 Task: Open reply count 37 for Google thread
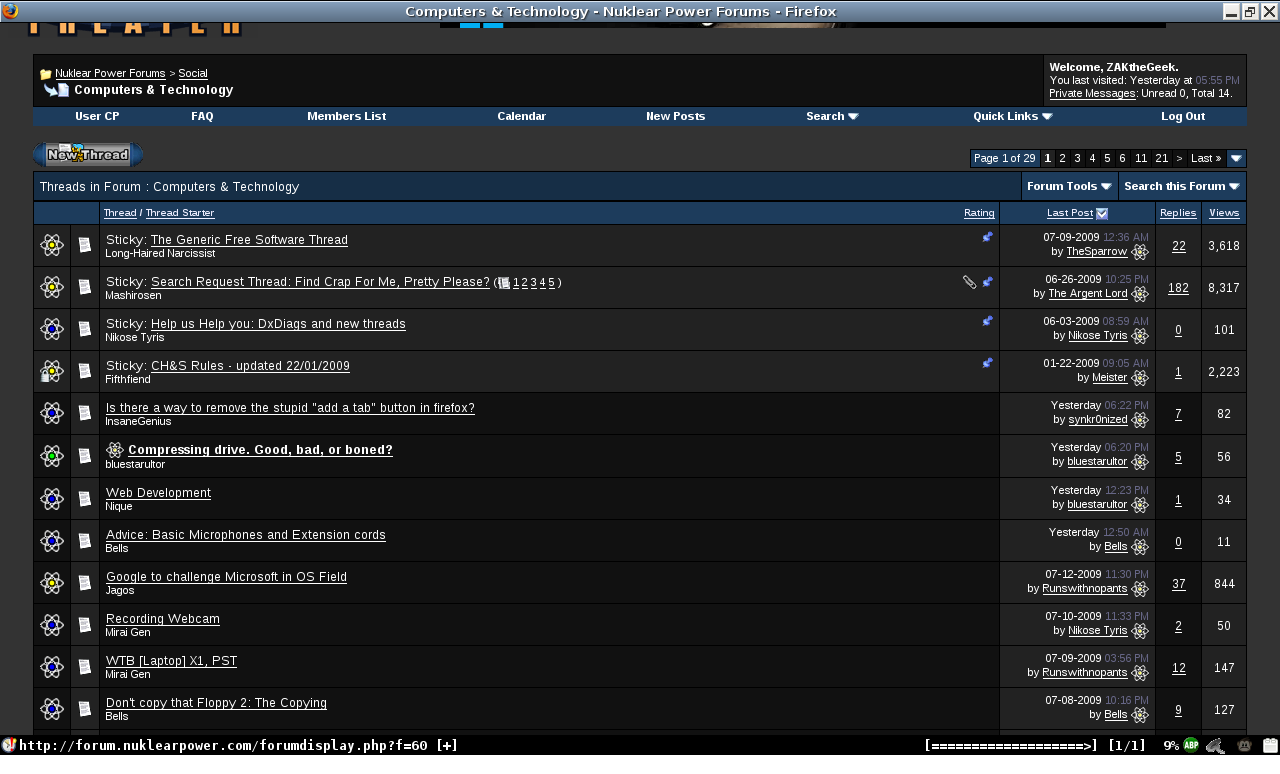pos(1178,584)
